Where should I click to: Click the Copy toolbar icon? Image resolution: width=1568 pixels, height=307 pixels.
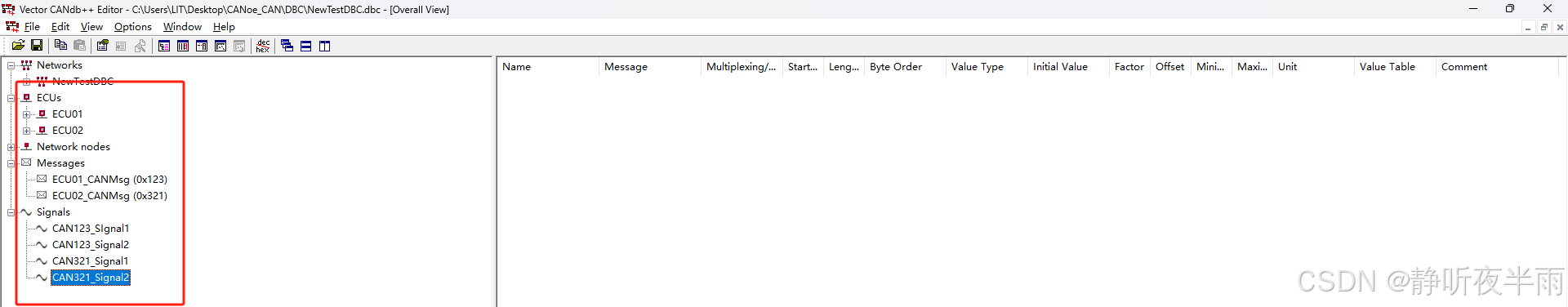click(60, 46)
